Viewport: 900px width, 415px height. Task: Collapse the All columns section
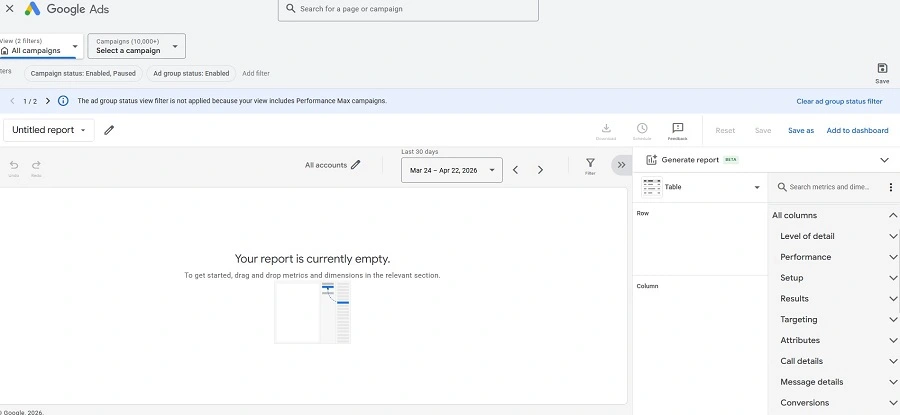tap(893, 215)
